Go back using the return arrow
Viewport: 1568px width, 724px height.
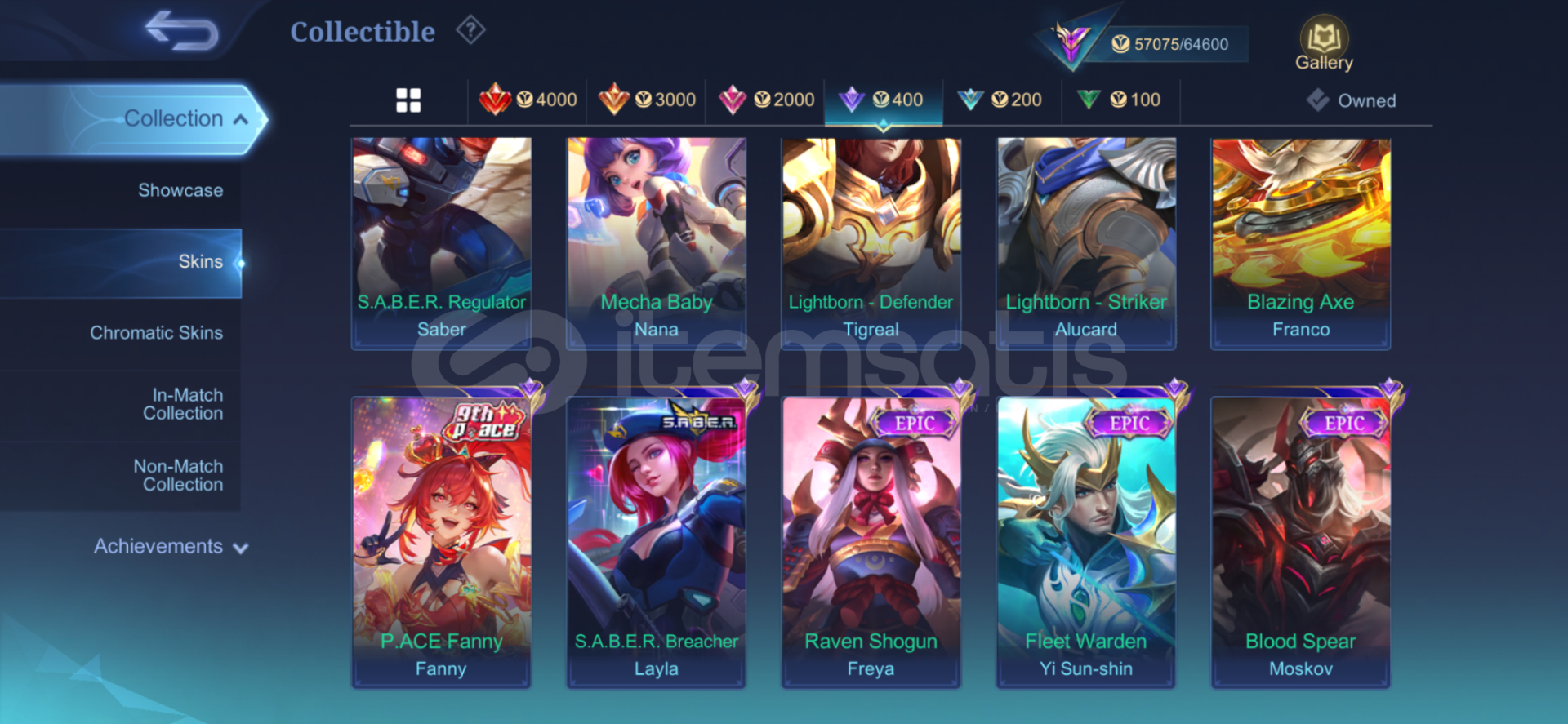181,30
